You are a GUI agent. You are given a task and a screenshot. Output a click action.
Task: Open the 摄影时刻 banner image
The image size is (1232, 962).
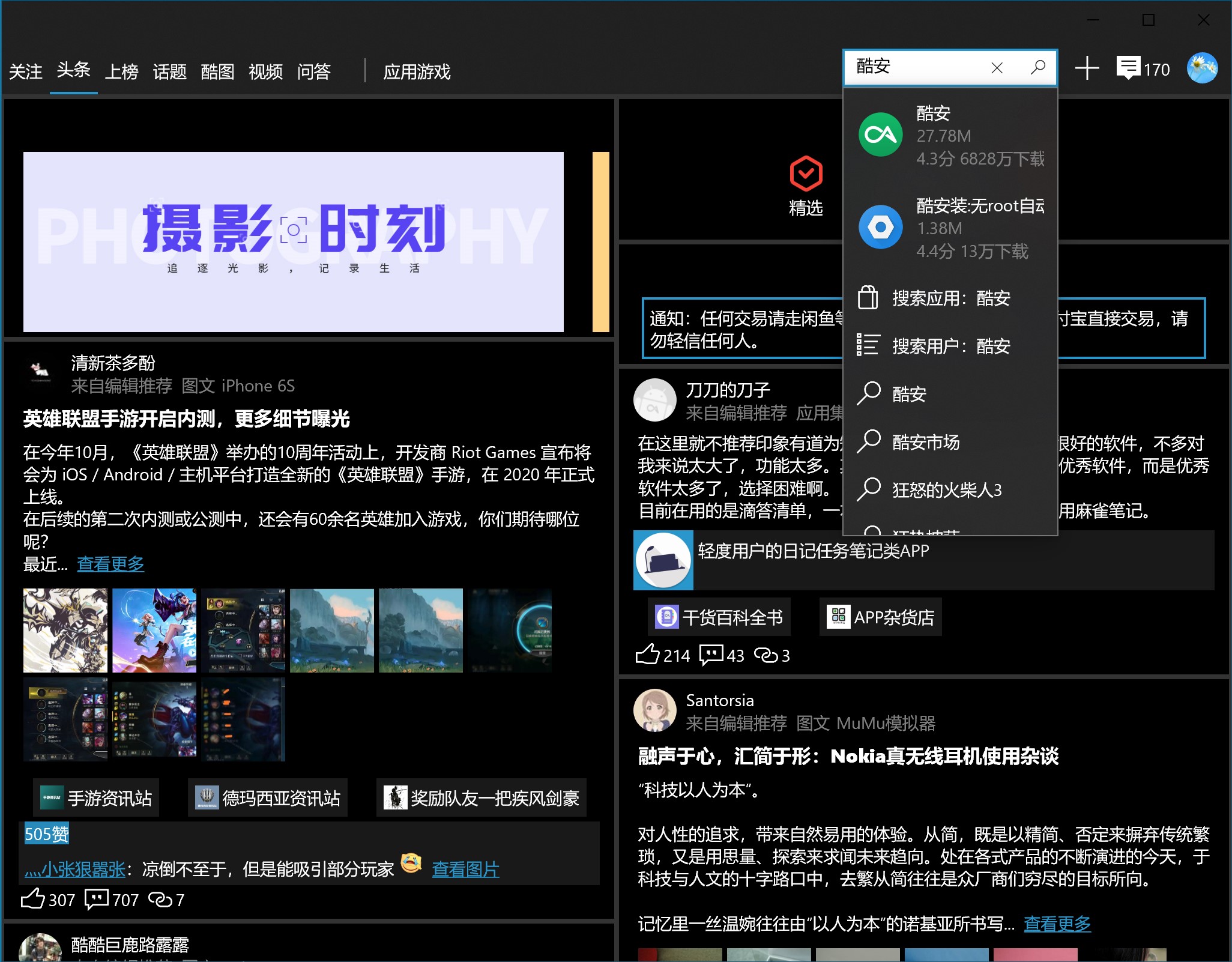point(293,241)
